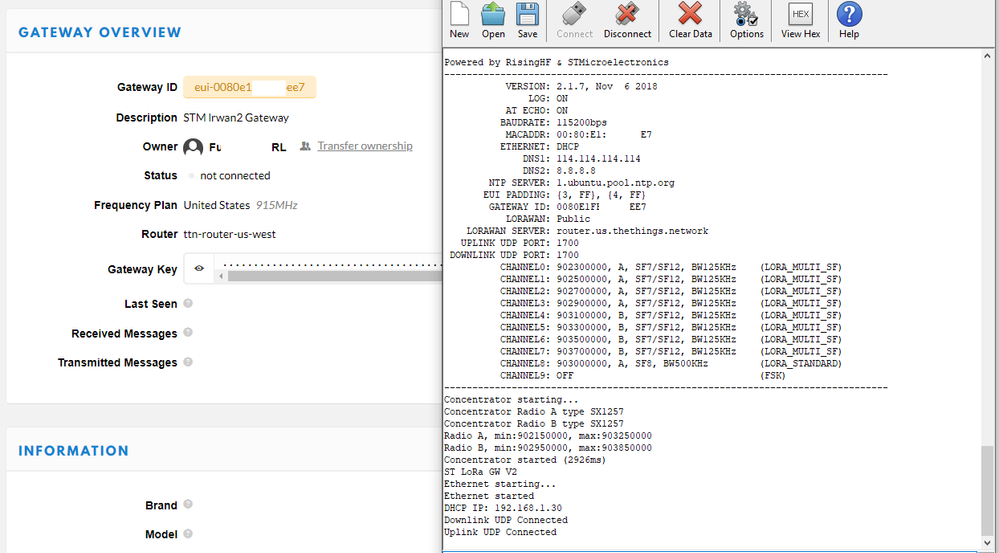Viewport: 999px width, 553px height.
Task: Click the Disconnect serial port icon
Action: tap(627, 20)
